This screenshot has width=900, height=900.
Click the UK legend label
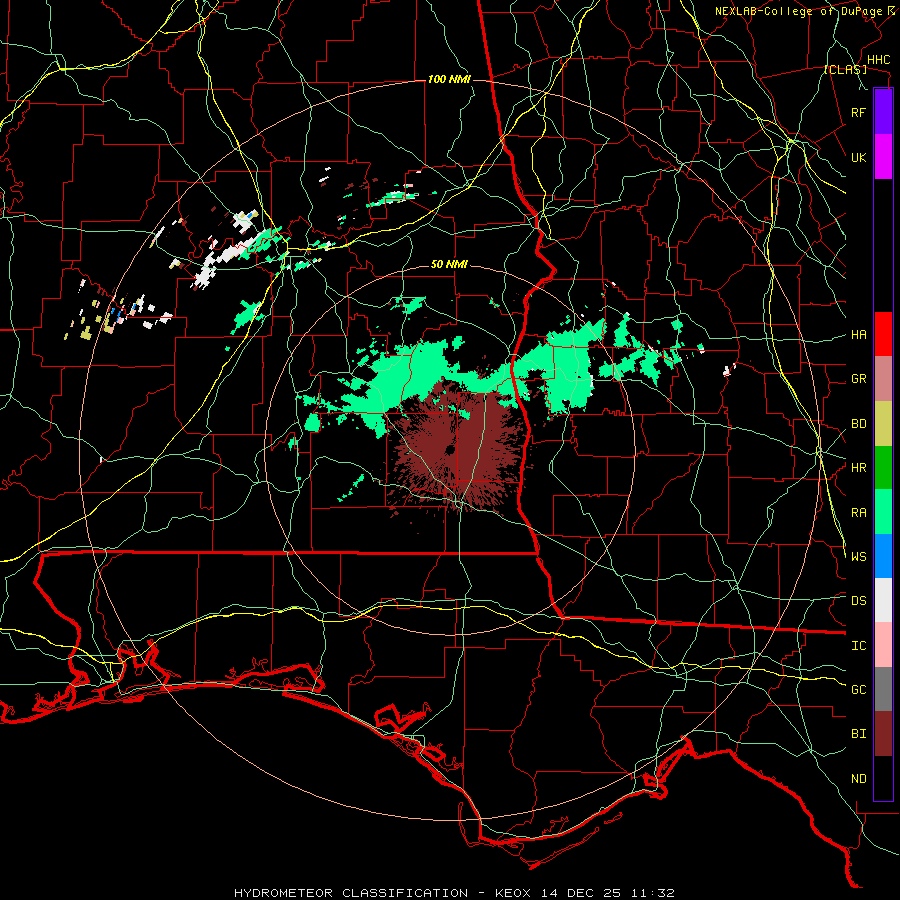pyautogui.click(x=858, y=157)
